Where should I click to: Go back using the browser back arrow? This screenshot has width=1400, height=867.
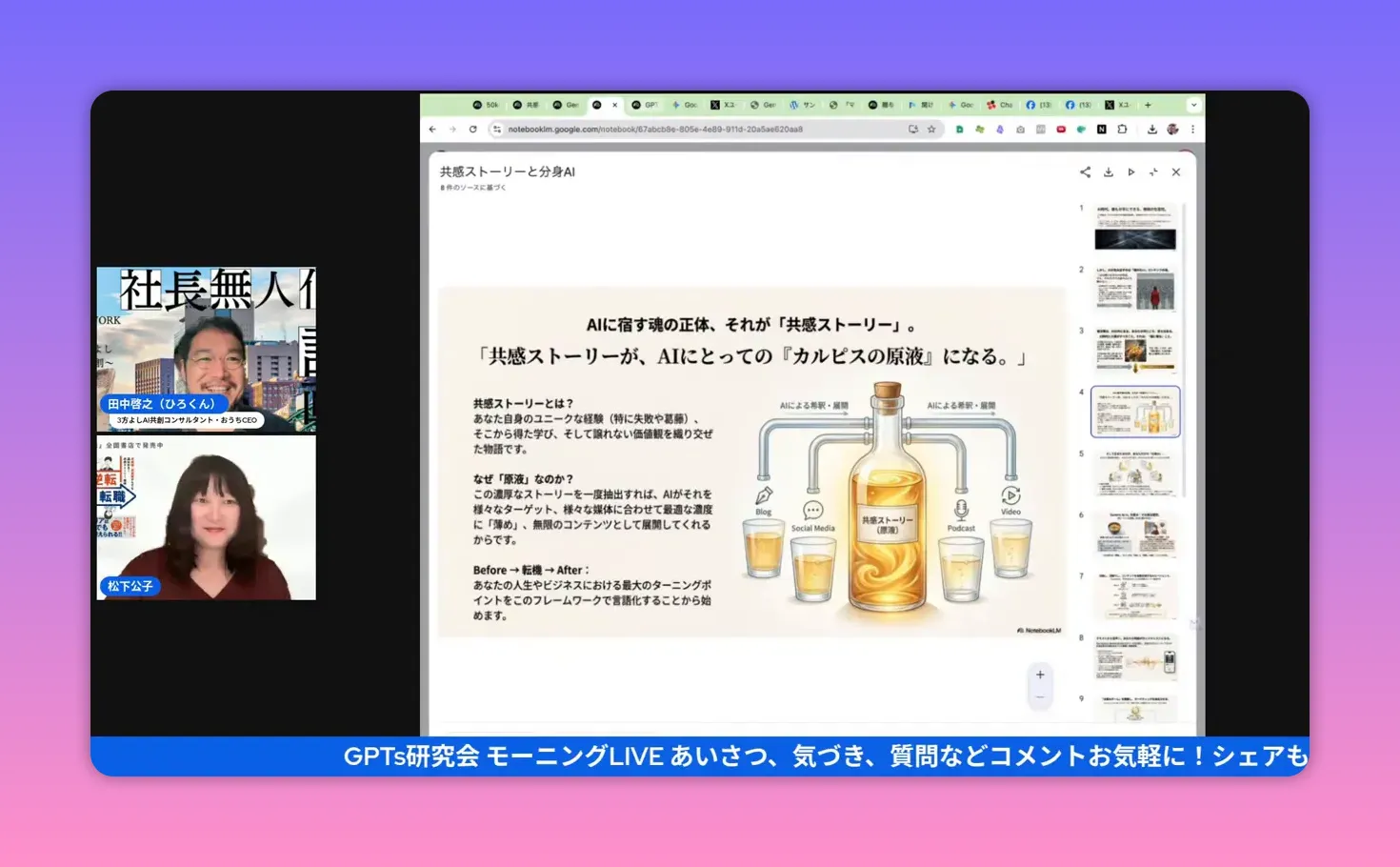(431, 130)
